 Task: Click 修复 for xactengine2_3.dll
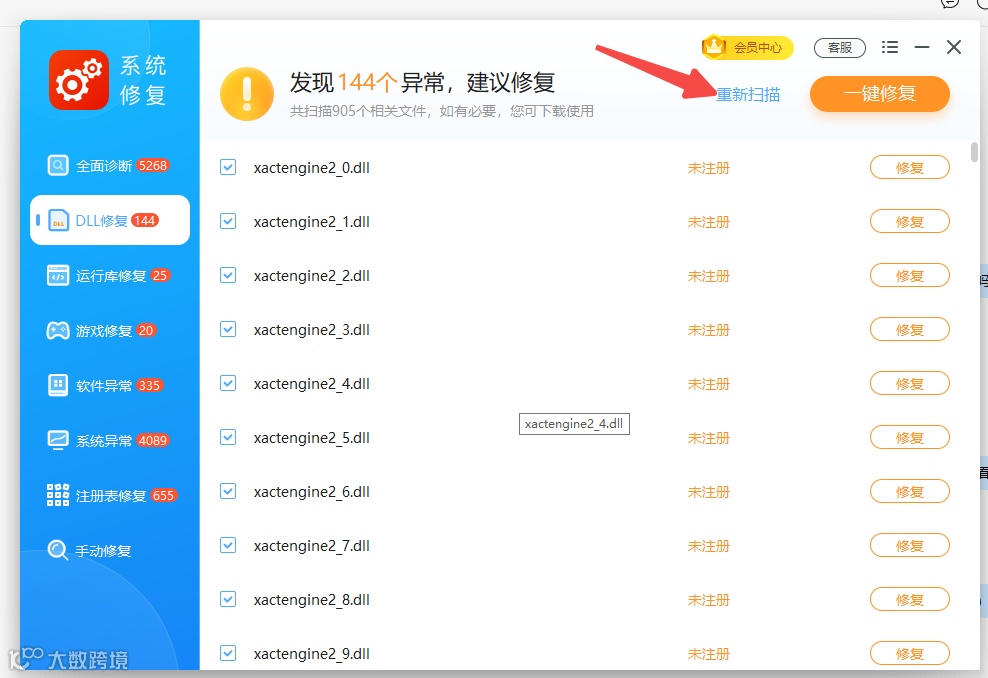pos(909,330)
